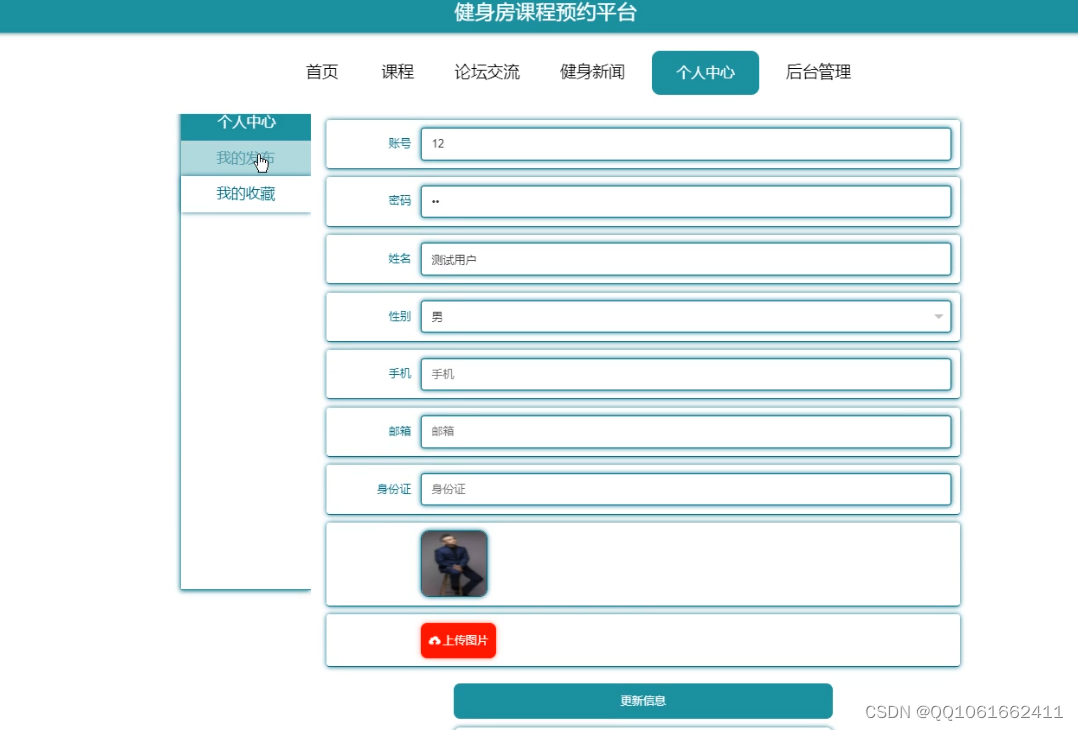The height and width of the screenshot is (730, 1078).
Task: Click the upload cloud icon on 上传图片 button
Action: pyautogui.click(x=433, y=640)
